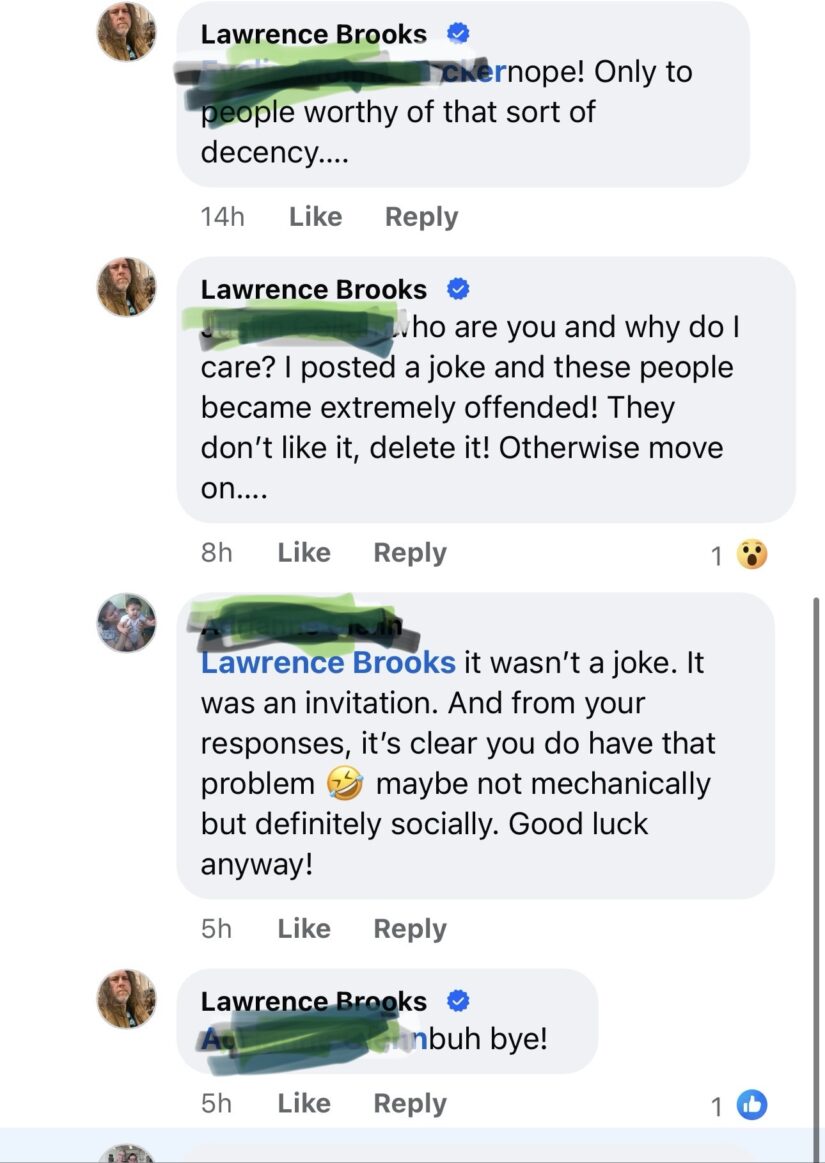The height and width of the screenshot is (1163, 825).
Task: Like the 14h 'nope! Only to' comment
Action: (315, 217)
